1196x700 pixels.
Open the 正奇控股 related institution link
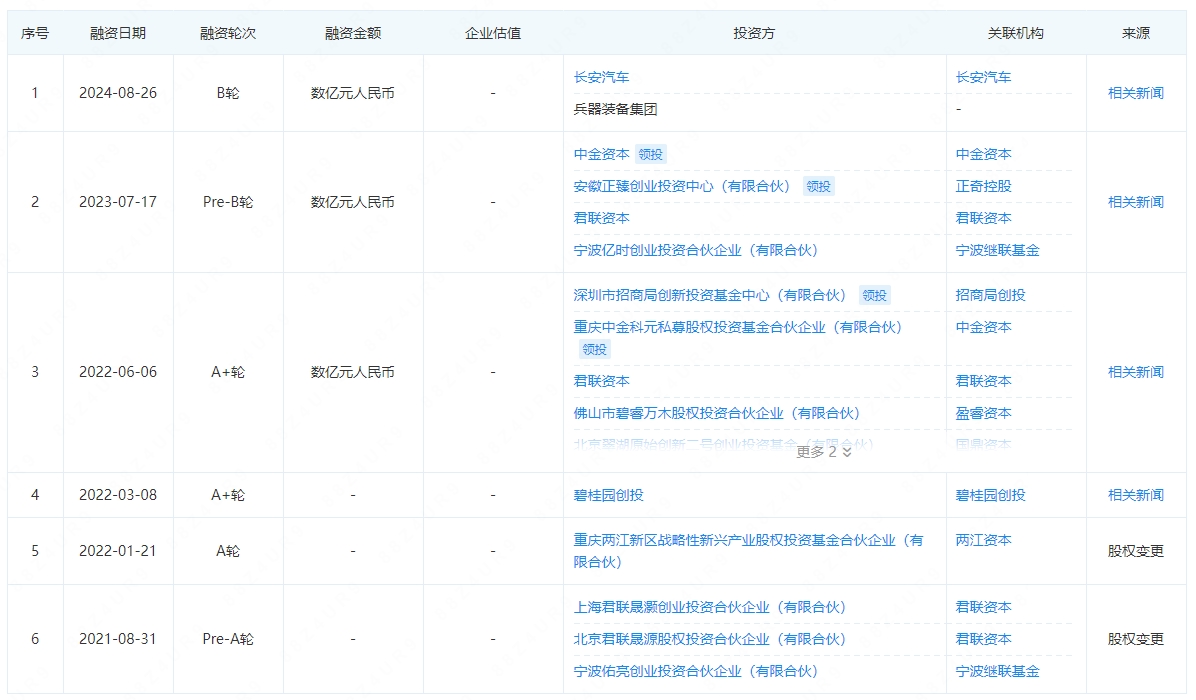(x=983, y=186)
